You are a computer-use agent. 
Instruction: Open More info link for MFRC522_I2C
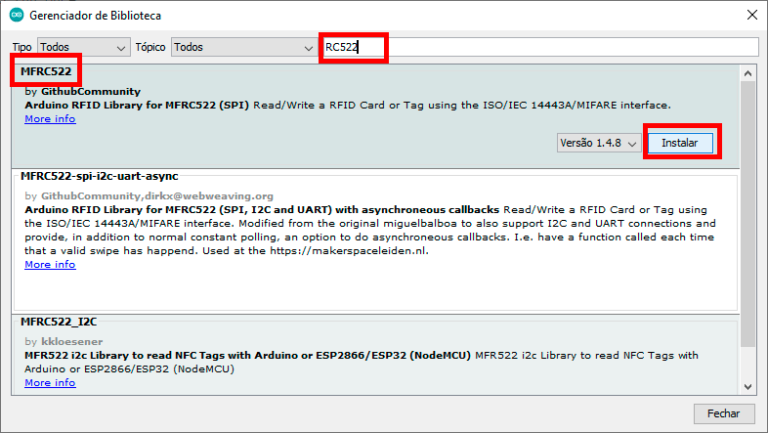pos(50,382)
